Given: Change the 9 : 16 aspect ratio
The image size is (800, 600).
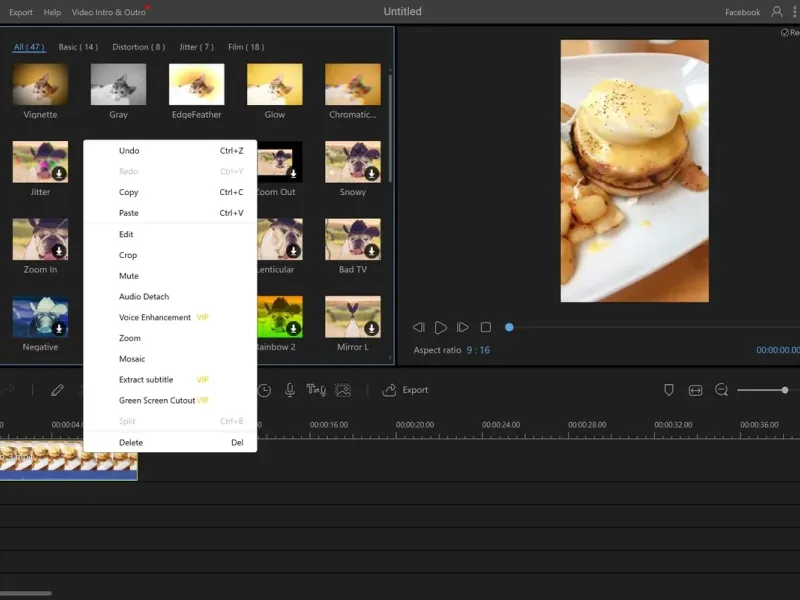Looking at the screenshot, I should pos(478,350).
